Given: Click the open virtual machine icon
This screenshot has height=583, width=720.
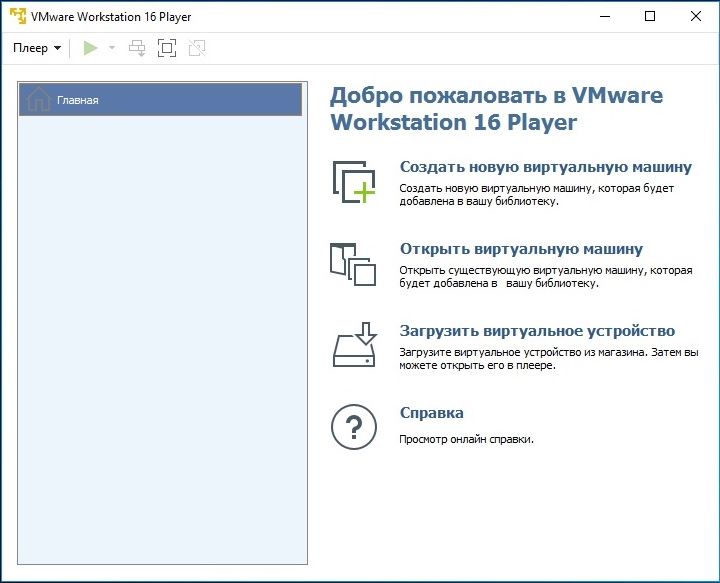Looking at the screenshot, I should 353,264.
